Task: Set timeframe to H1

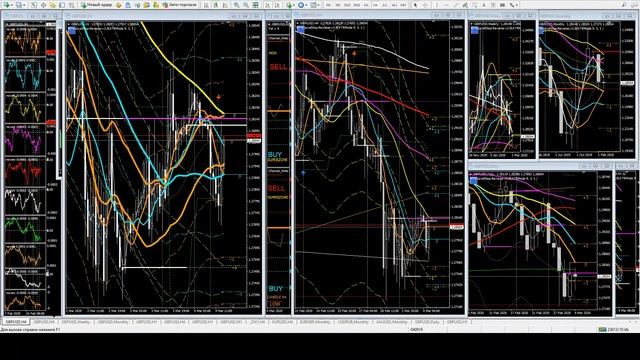Action: pyautogui.click(x=366, y=5)
